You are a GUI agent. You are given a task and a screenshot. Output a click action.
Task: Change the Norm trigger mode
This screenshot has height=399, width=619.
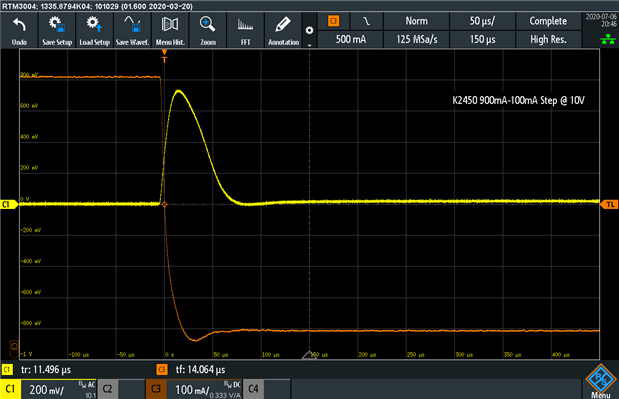[x=416, y=21]
